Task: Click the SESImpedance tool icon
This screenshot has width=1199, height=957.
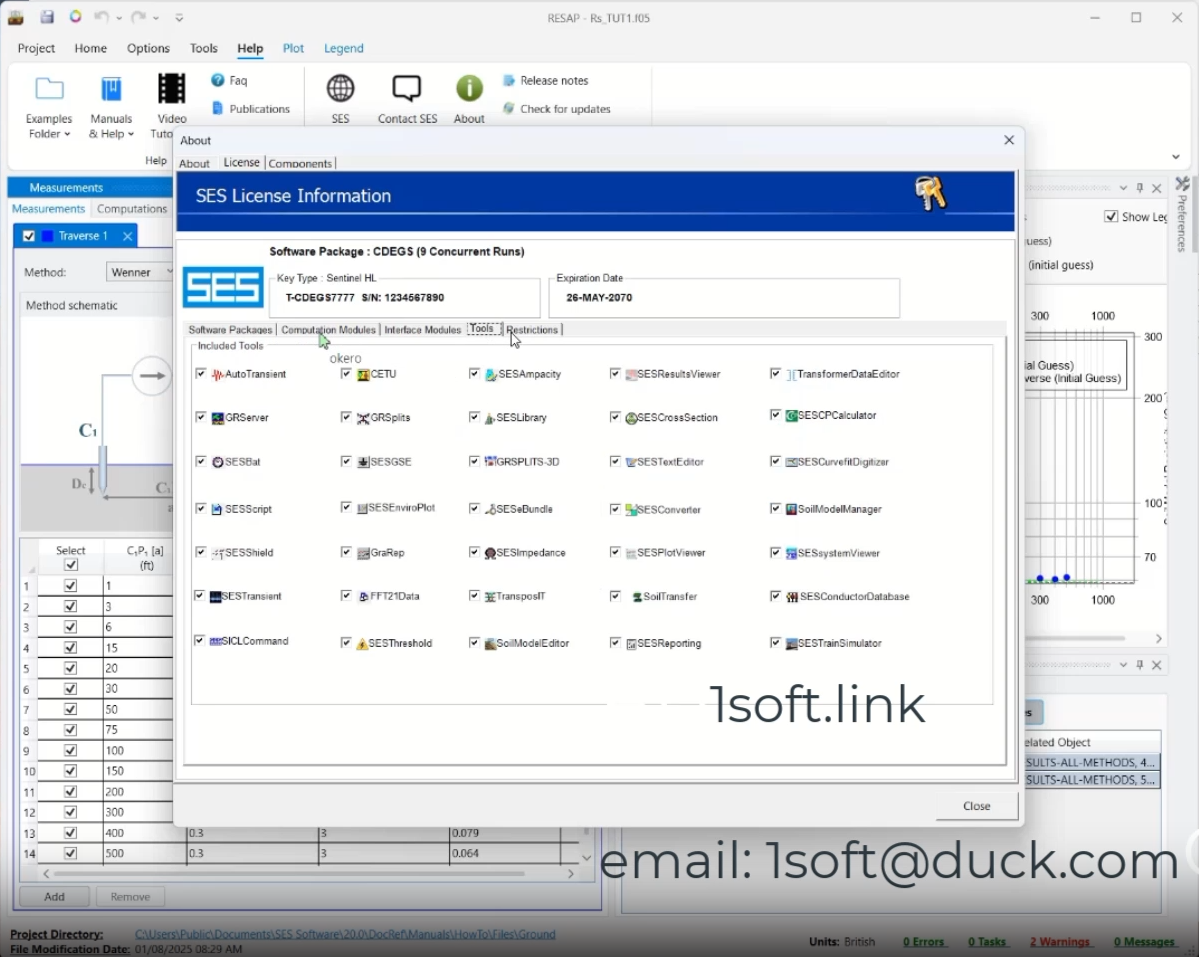Action: (x=490, y=553)
